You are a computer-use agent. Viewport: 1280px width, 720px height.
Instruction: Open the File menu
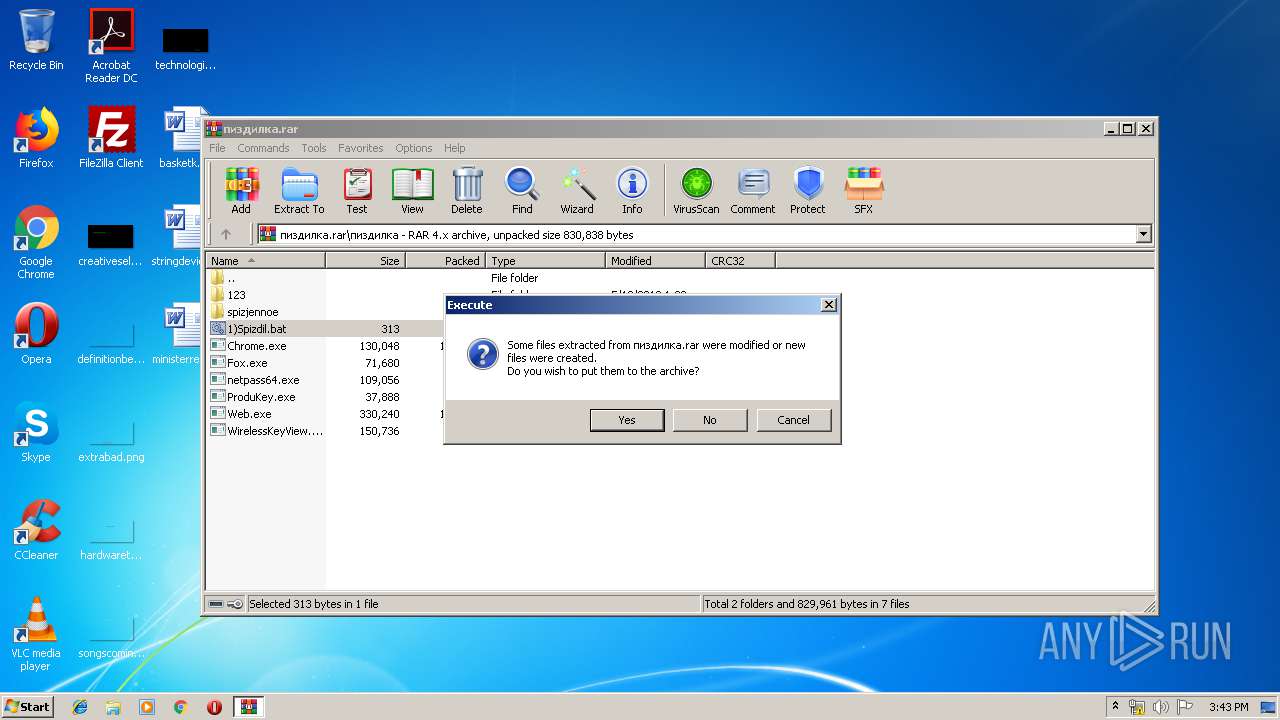217,148
